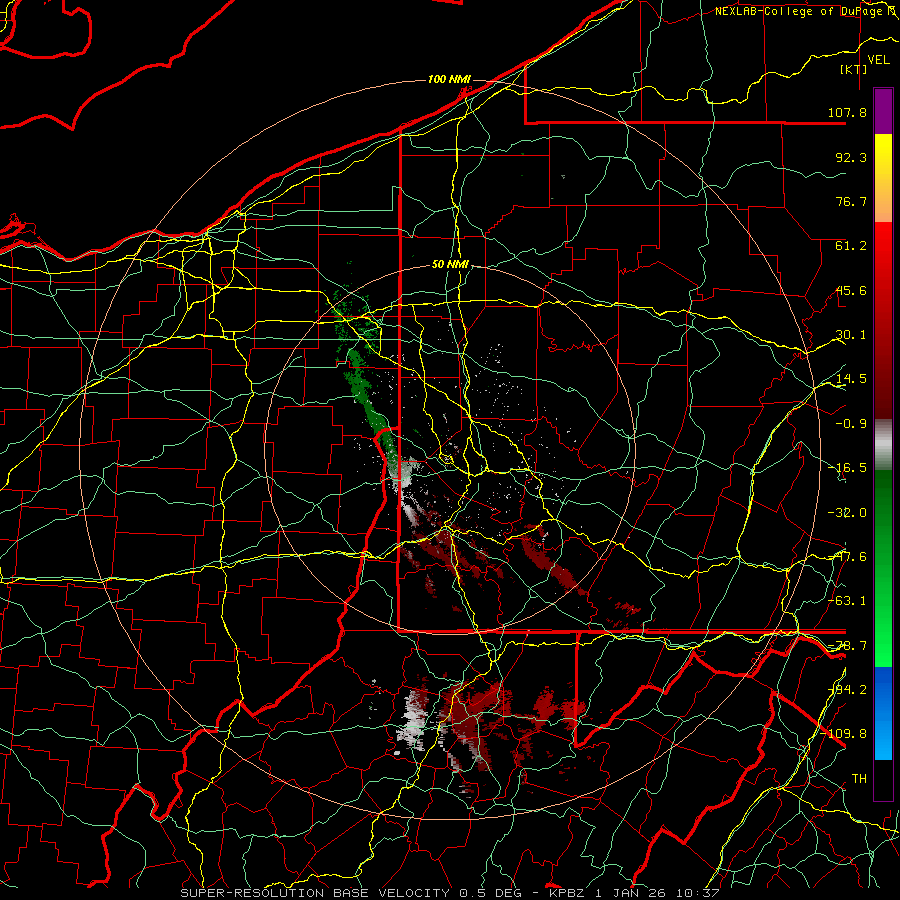
Task: Click the -109.8 scale value
Action: coord(844,734)
